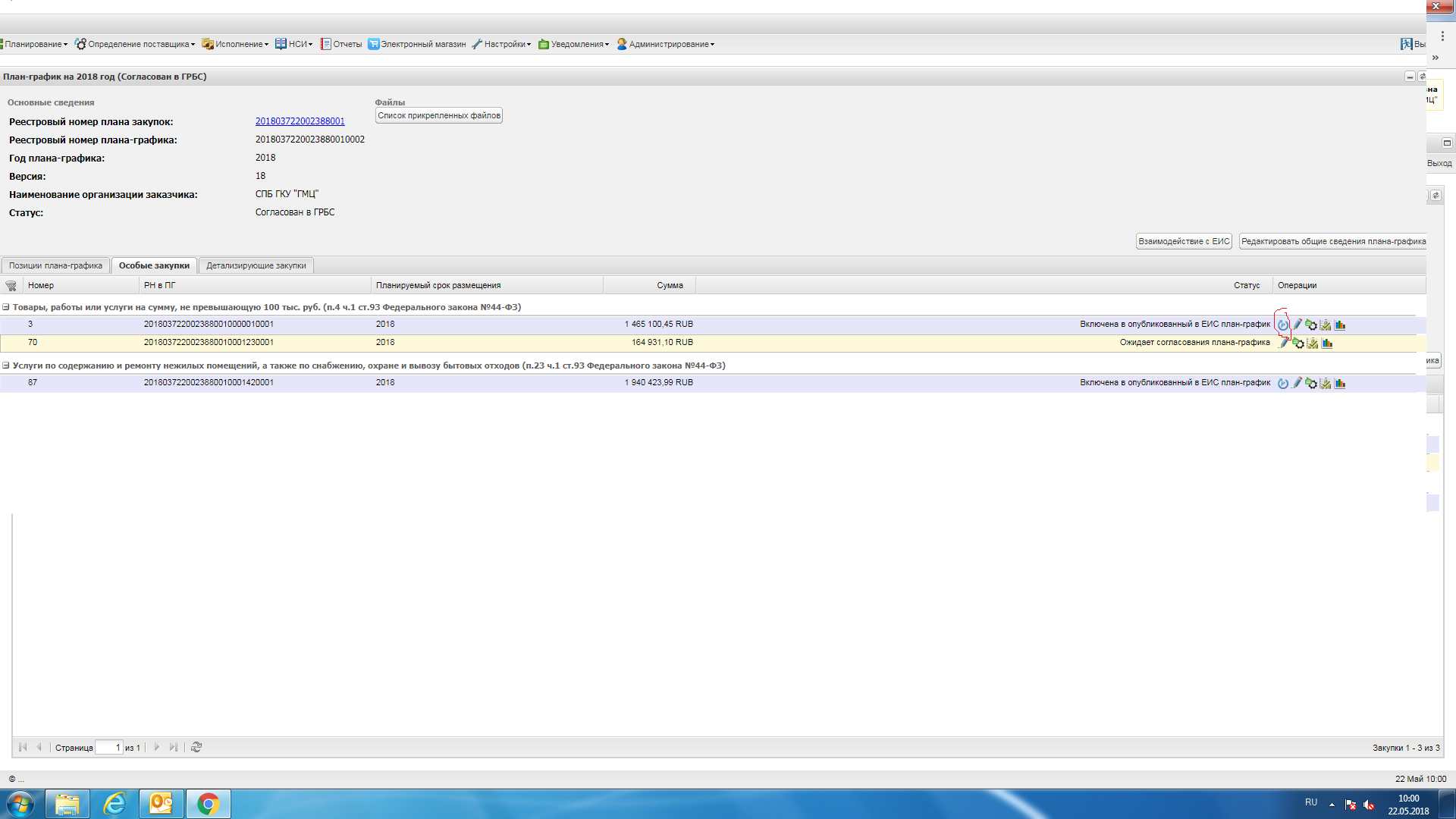Open Outlook from the taskbar
Screen dimensions: 1456x819
[162, 804]
